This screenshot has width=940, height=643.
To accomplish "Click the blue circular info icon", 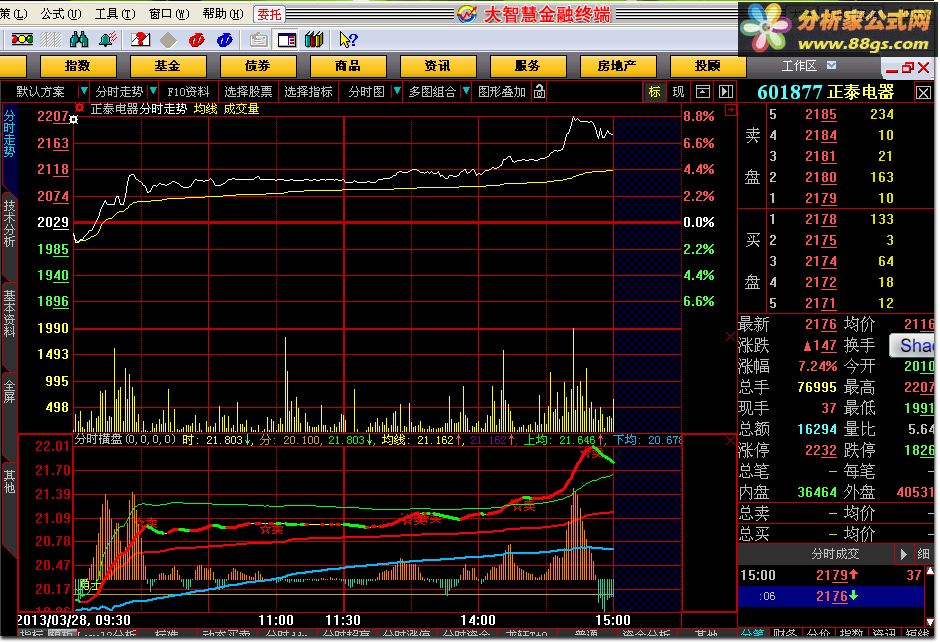I will click(x=225, y=40).
